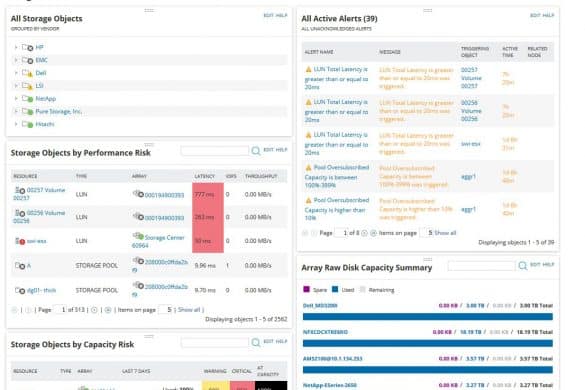Screen dimensions: 585x390
Task: Click the 777 ms latency cell
Action: [x=208, y=194]
